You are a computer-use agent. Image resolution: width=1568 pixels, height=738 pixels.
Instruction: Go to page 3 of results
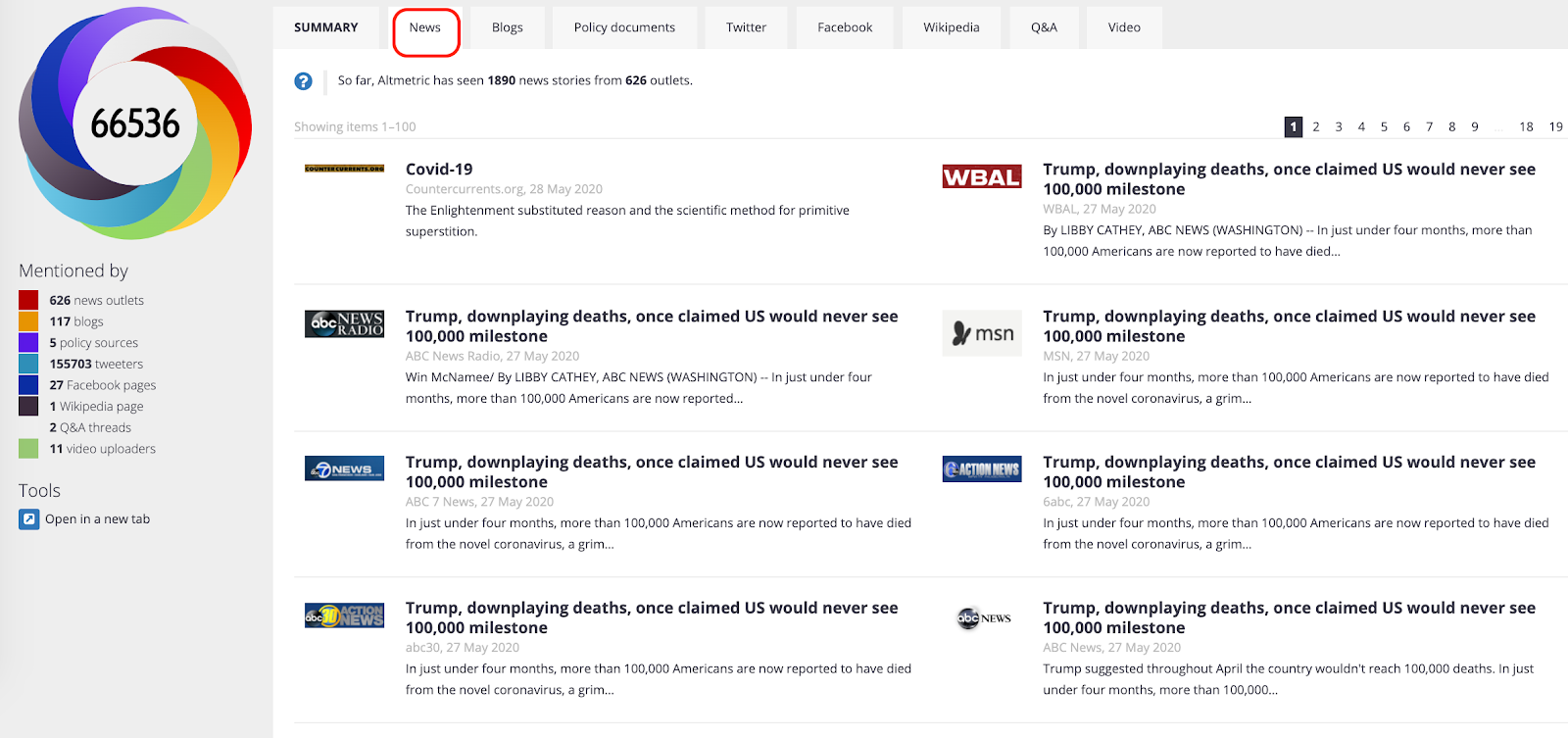pos(1339,126)
